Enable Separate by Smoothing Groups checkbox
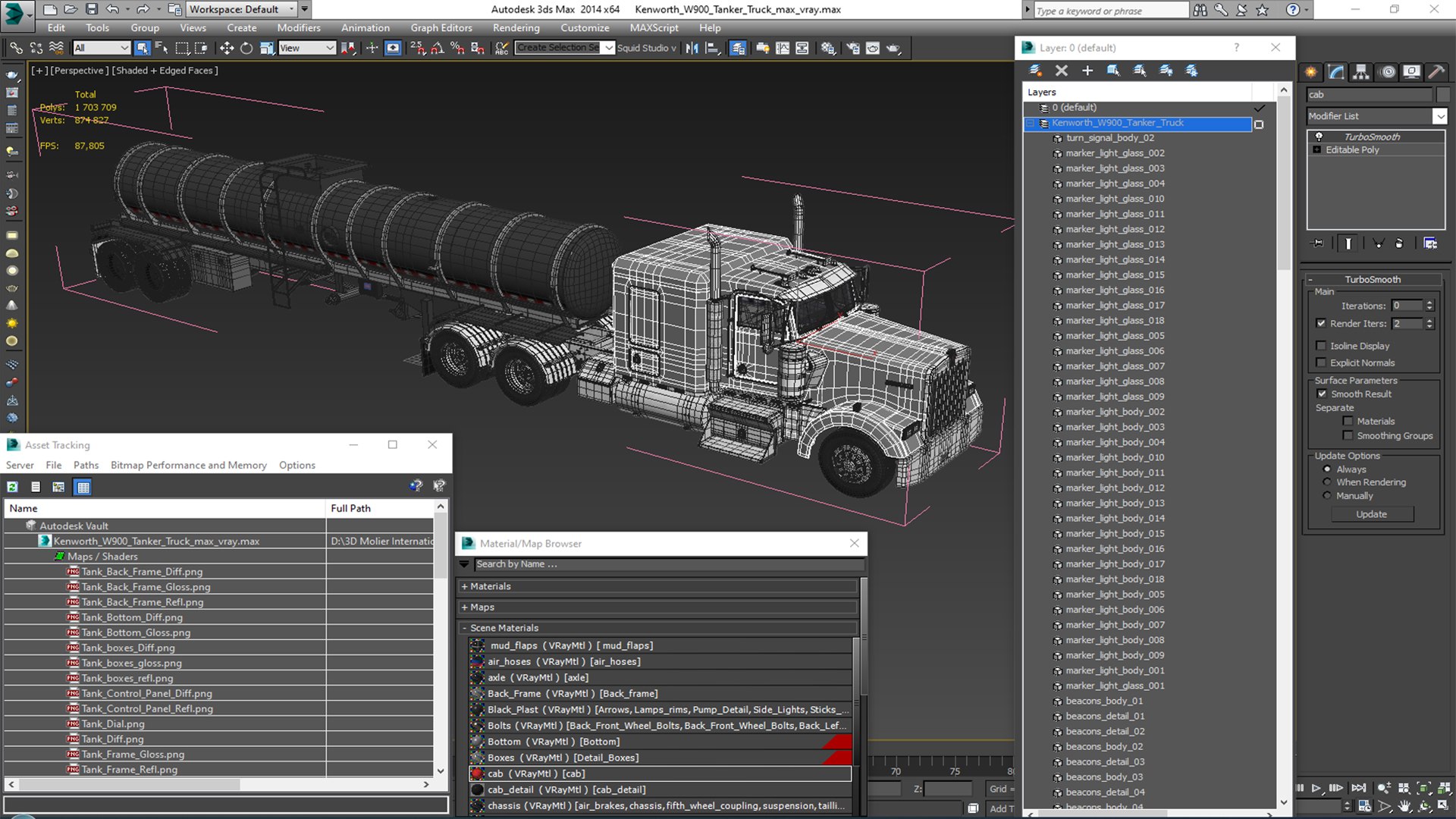This screenshot has width=1456, height=819. coord(1348,435)
